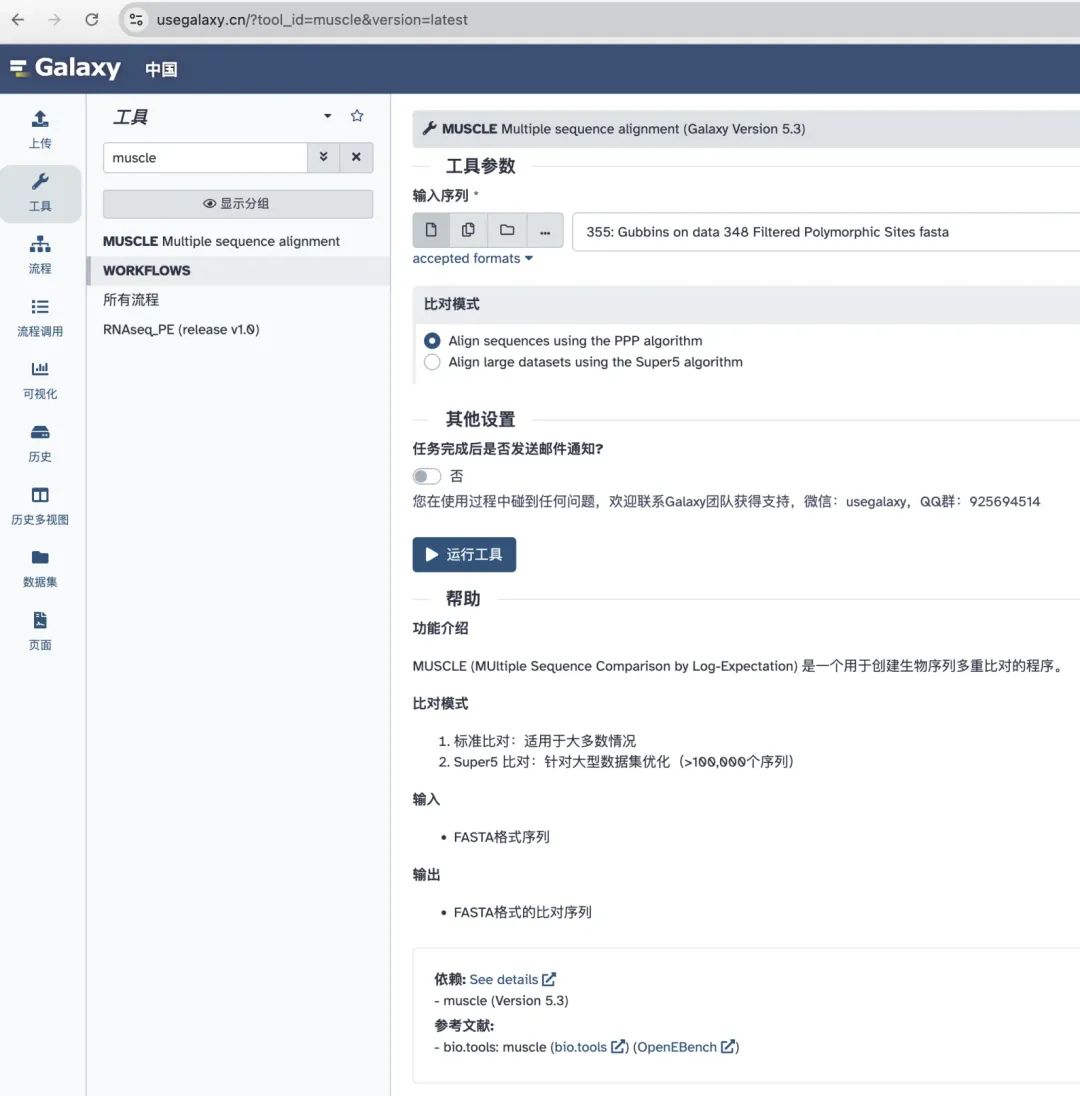The width and height of the screenshot is (1080, 1096).
Task: Open History Multiview (历史多视图) icon
Action: tap(40, 506)
